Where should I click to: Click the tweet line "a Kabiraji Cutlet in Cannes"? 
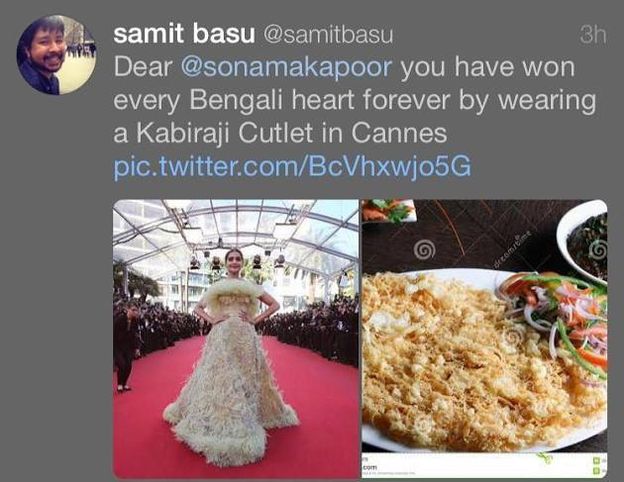coord(281,133)
